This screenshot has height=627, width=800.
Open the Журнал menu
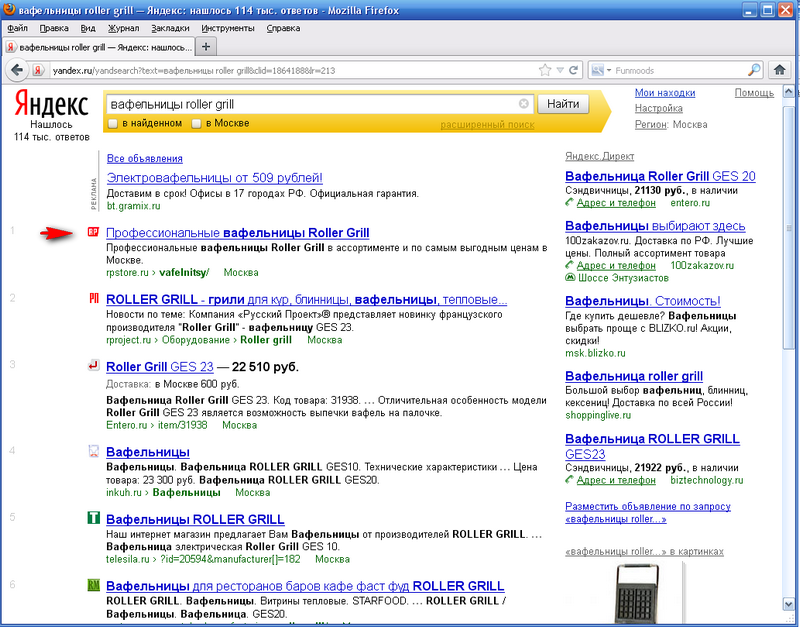(123, 28)
